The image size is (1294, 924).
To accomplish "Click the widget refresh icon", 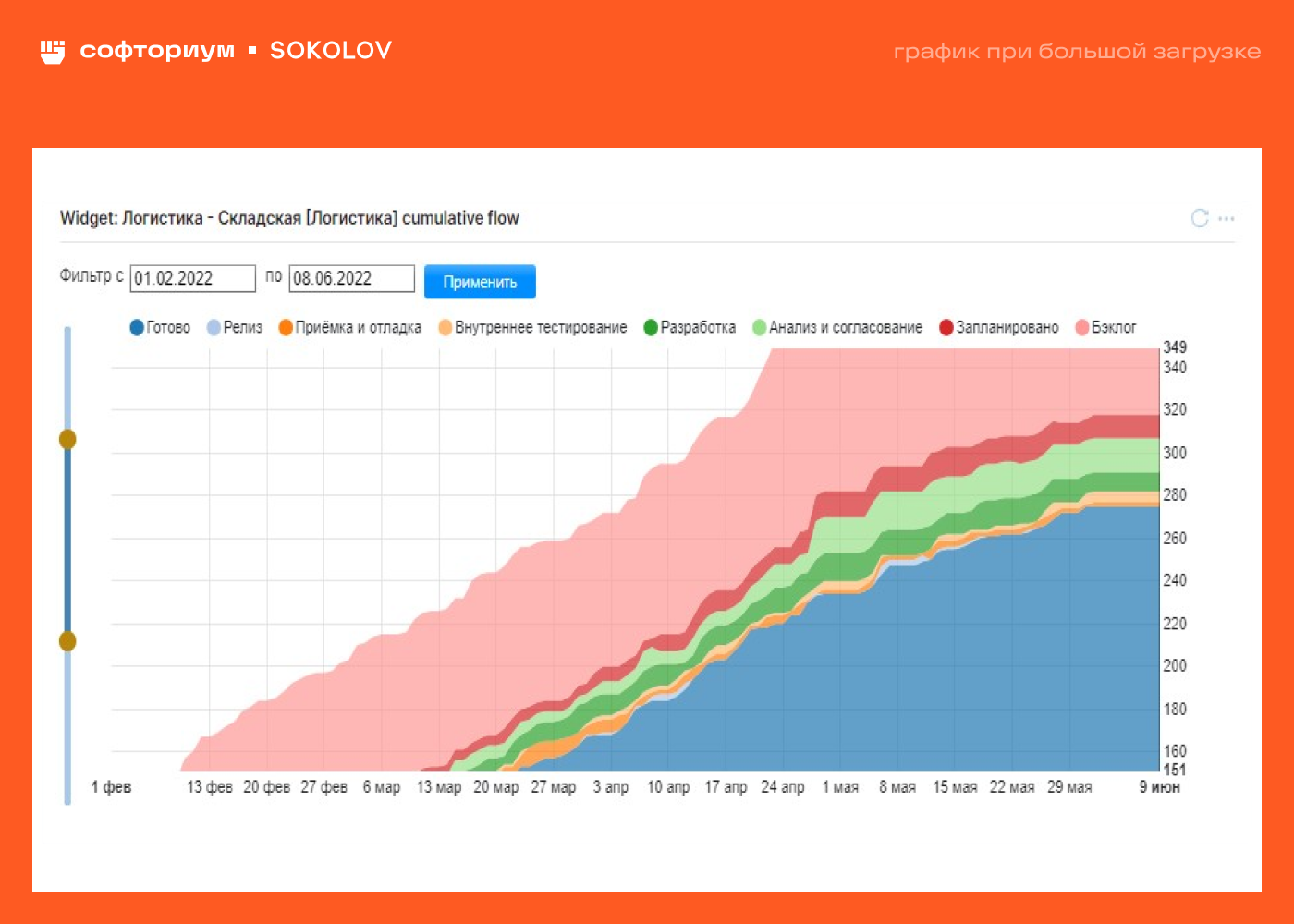I will click(x=1200, y=218).
